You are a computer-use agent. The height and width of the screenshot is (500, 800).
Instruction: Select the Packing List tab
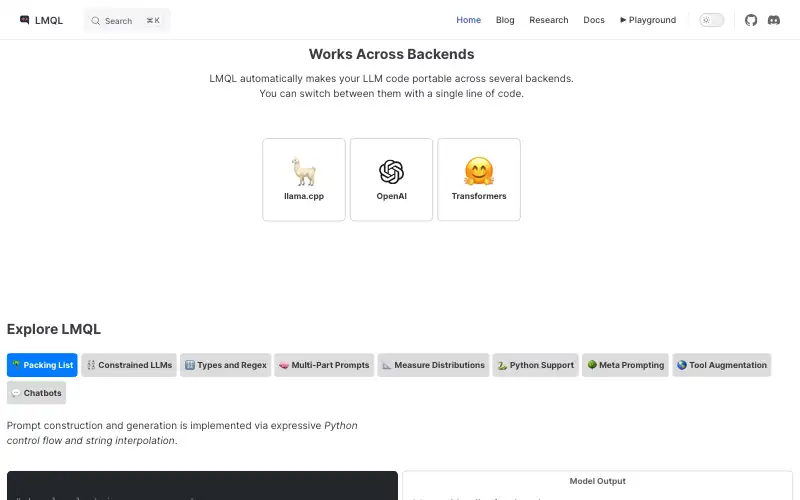click(42, 365)
